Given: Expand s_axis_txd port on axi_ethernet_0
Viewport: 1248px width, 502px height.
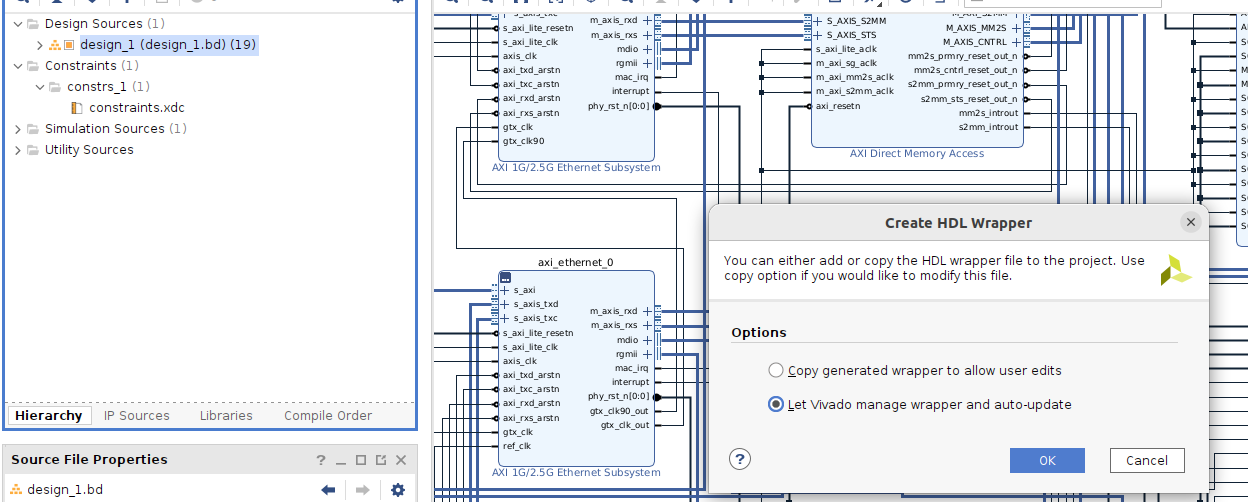Looking at the screenshot, I should click(x=505, y=304).
